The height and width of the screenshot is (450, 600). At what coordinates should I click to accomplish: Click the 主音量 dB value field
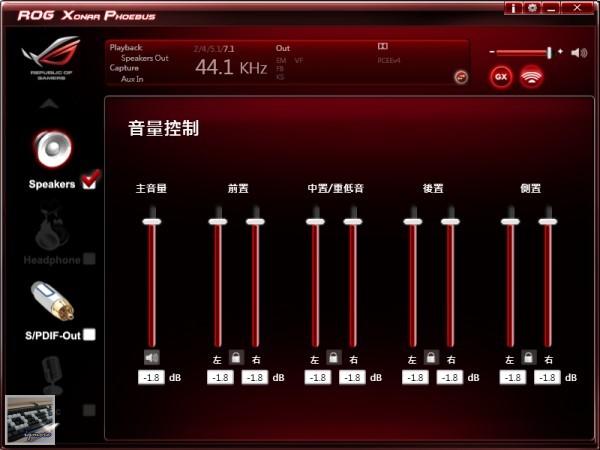point(152,377)
